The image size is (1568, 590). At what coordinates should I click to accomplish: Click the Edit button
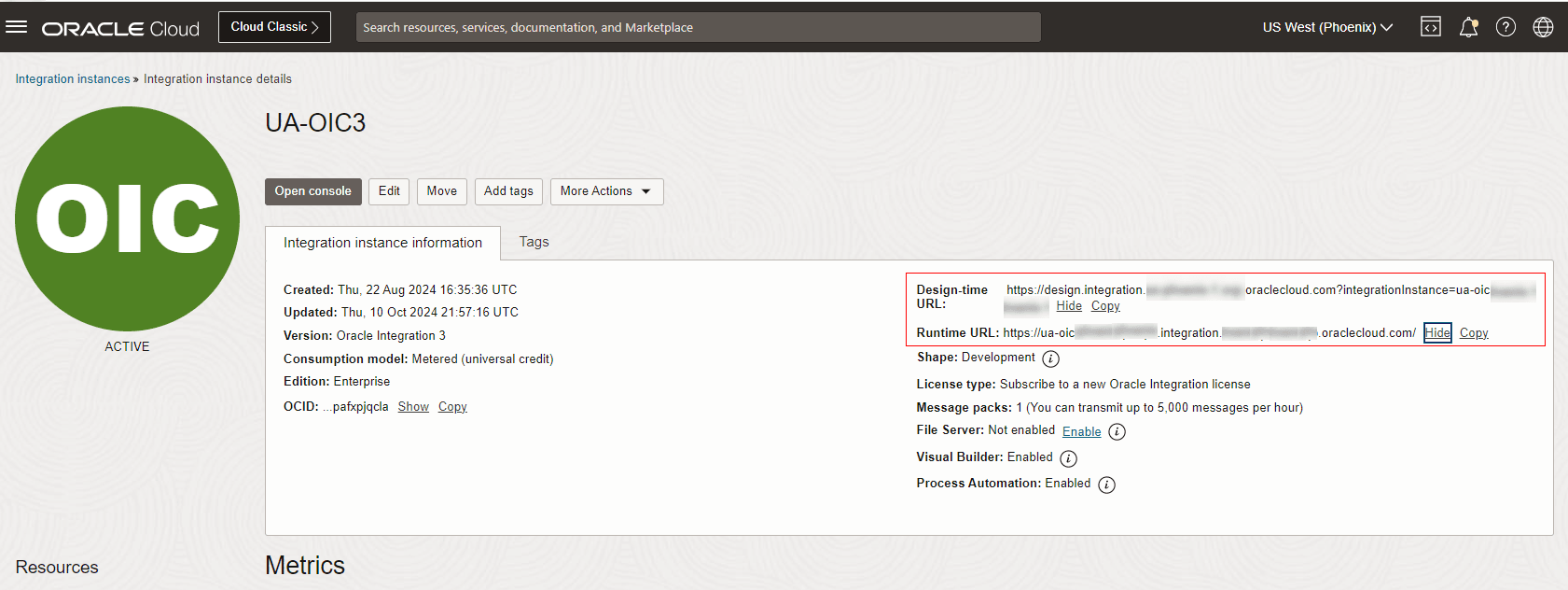pos(389,191)
